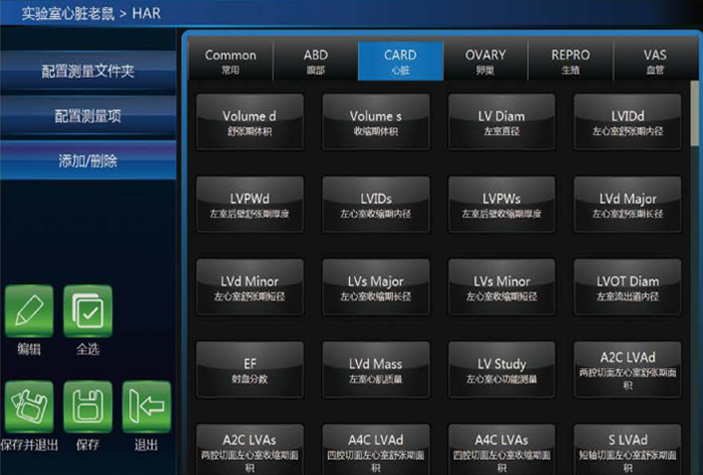This screenshot has height=475, width=703.
Task: Select Configure Measurement Items menu entry
Action: [88, 116]
